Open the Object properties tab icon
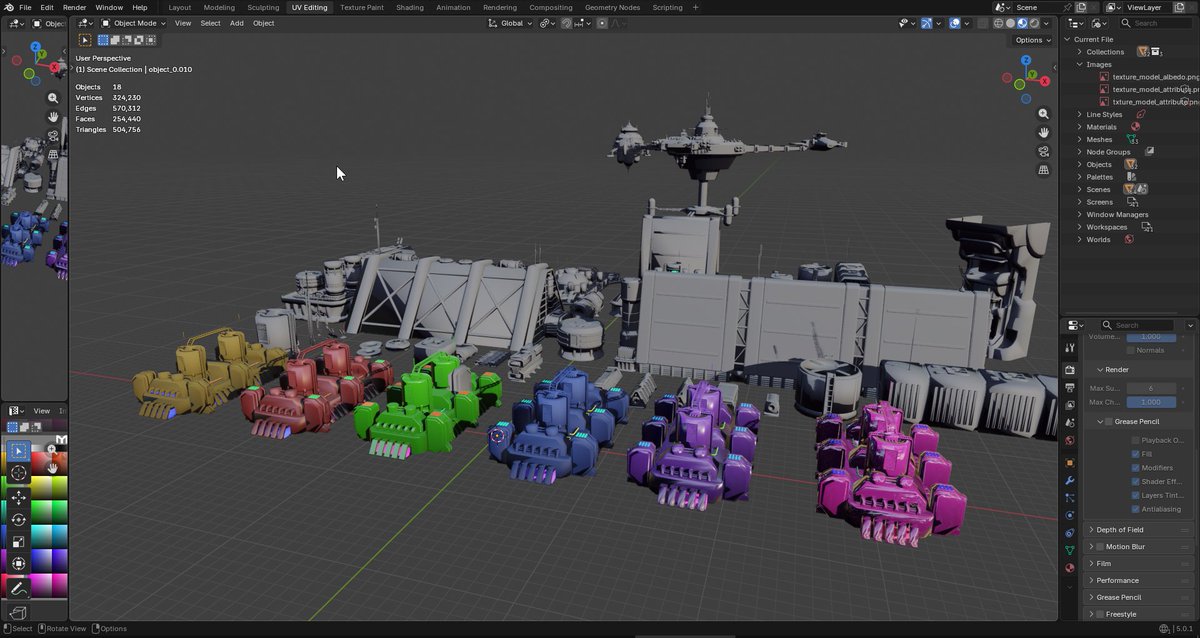1200x638 pixels. (x=1069, y=463)
